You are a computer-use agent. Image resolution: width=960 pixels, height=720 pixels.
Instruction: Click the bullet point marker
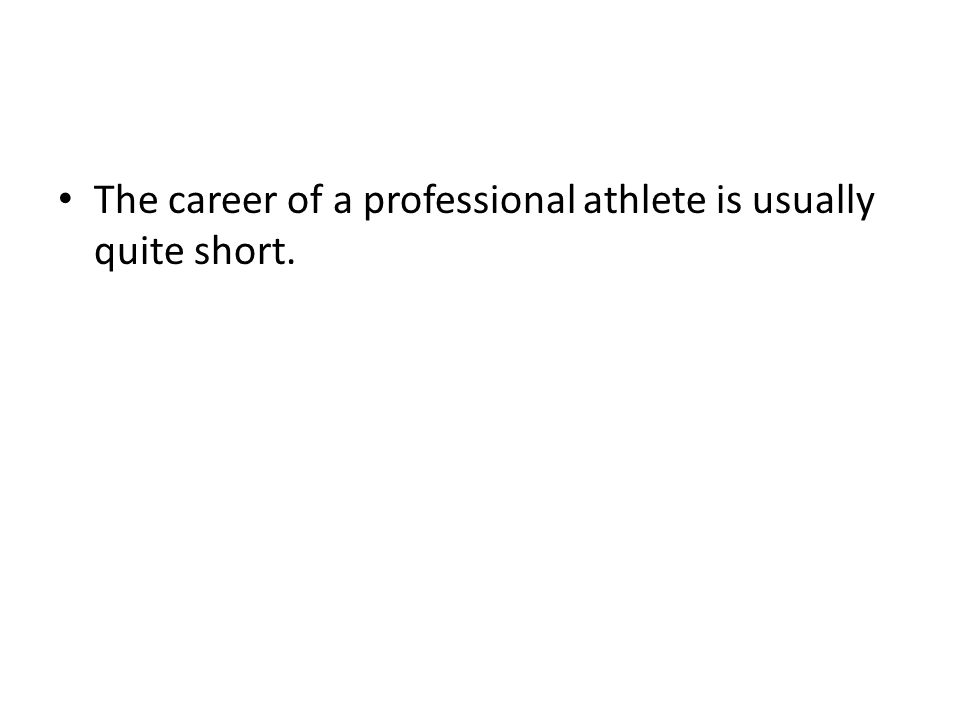tap(65, 199)
